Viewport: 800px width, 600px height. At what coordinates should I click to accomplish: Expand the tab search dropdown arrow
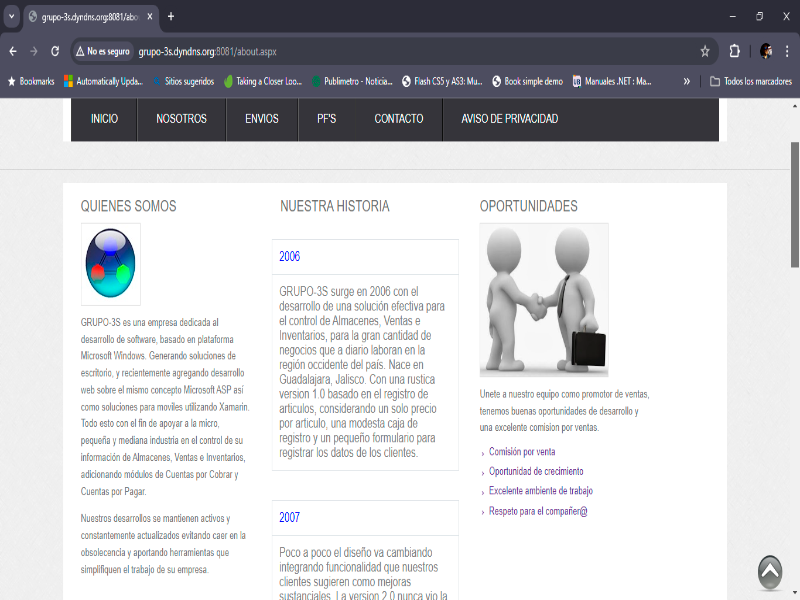tap(11, 16)
